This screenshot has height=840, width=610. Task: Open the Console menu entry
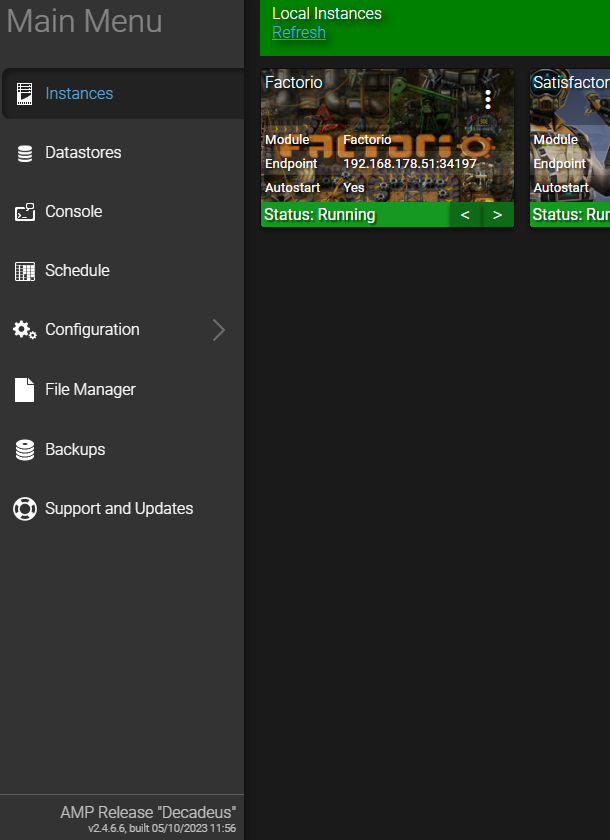click(123, 212)
